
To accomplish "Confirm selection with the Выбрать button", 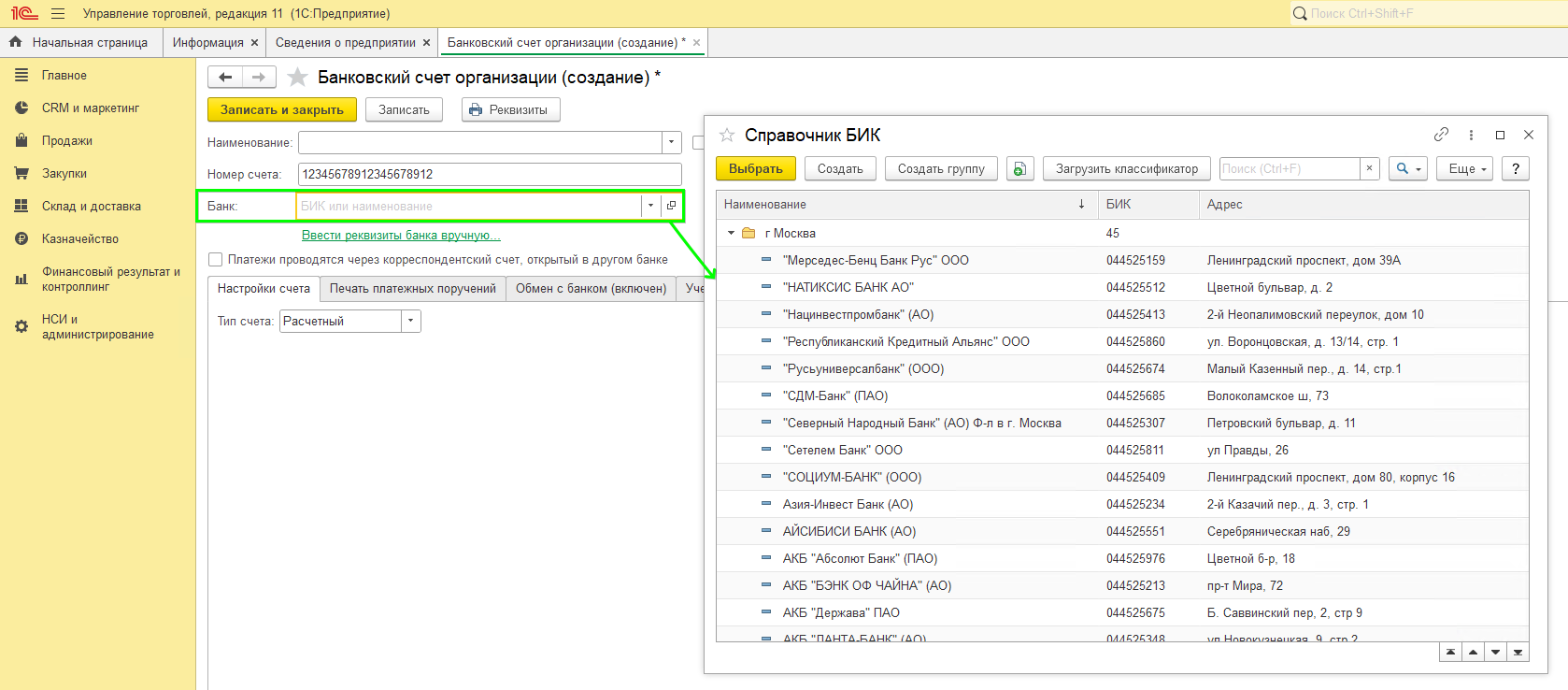I will (x=756, y=168).
